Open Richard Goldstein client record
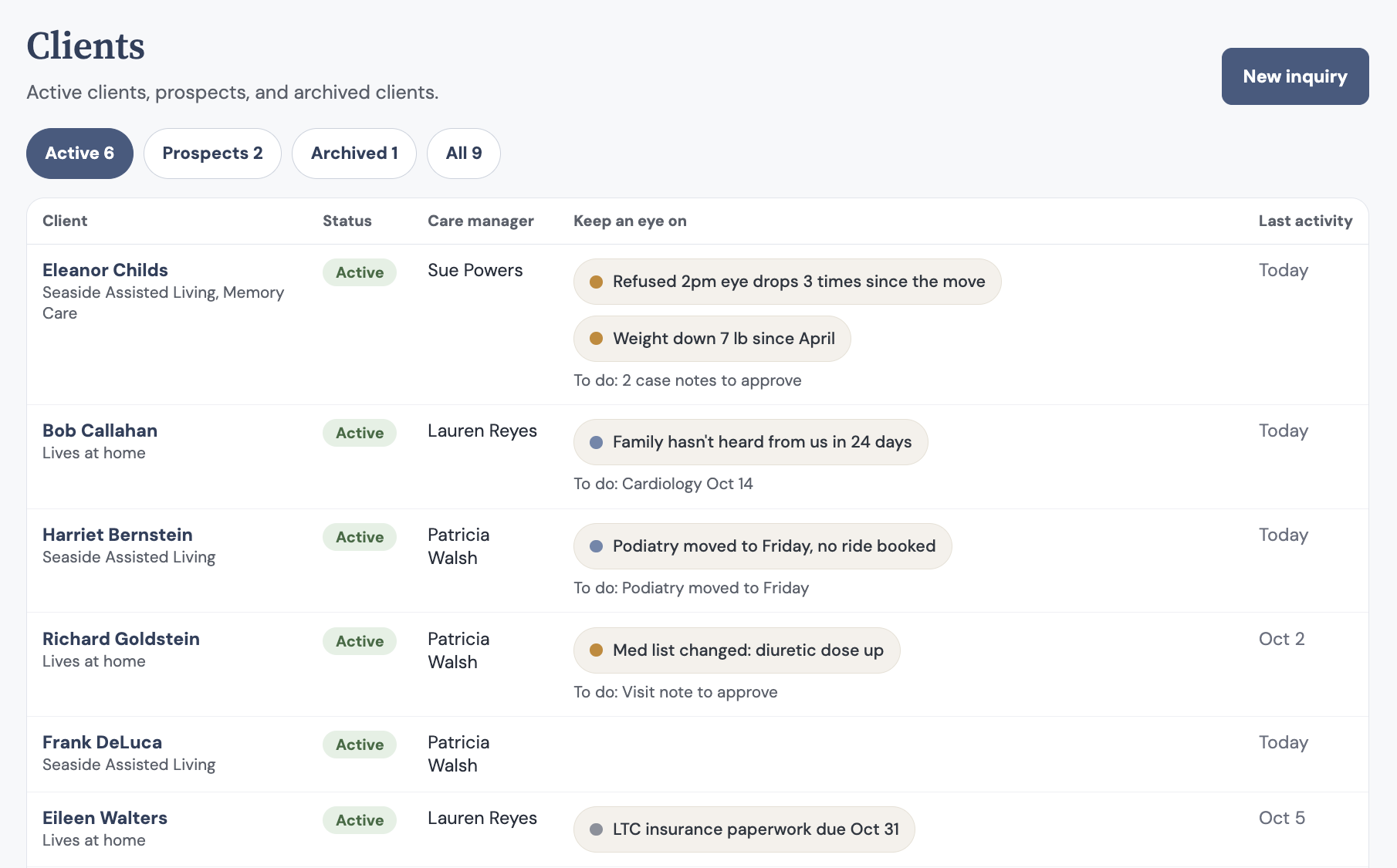This screenshot has width=1397, height=868. tap(121, 639)
